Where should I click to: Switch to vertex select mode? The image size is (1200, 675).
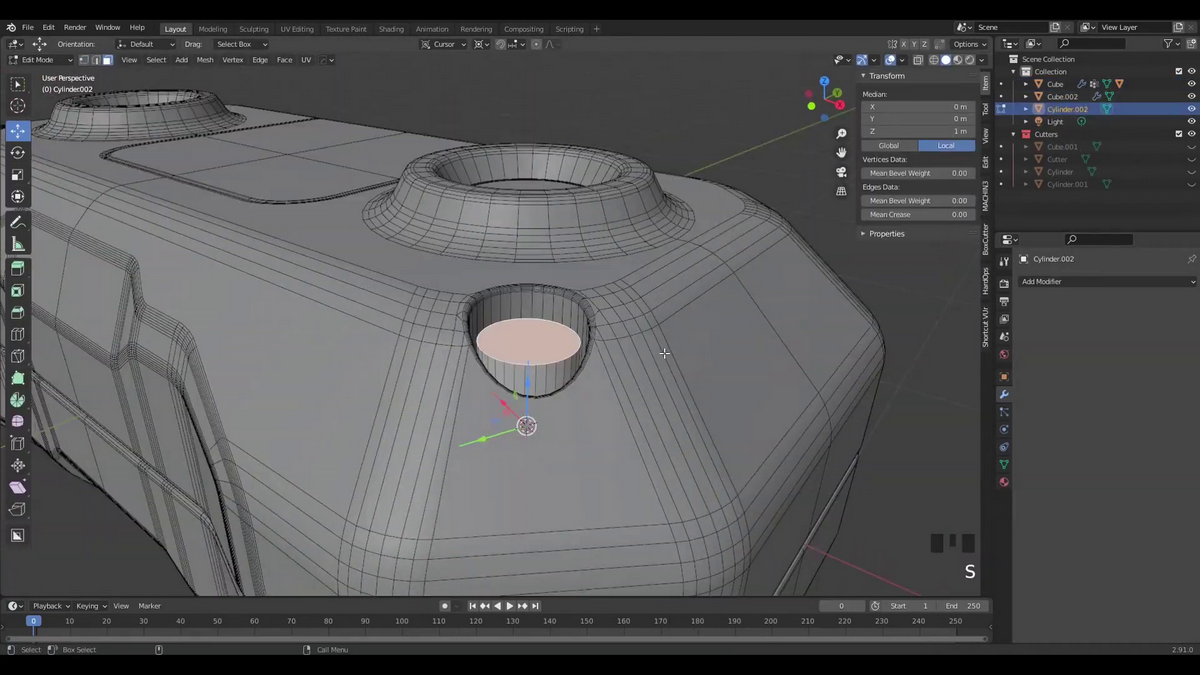(83, 60)
